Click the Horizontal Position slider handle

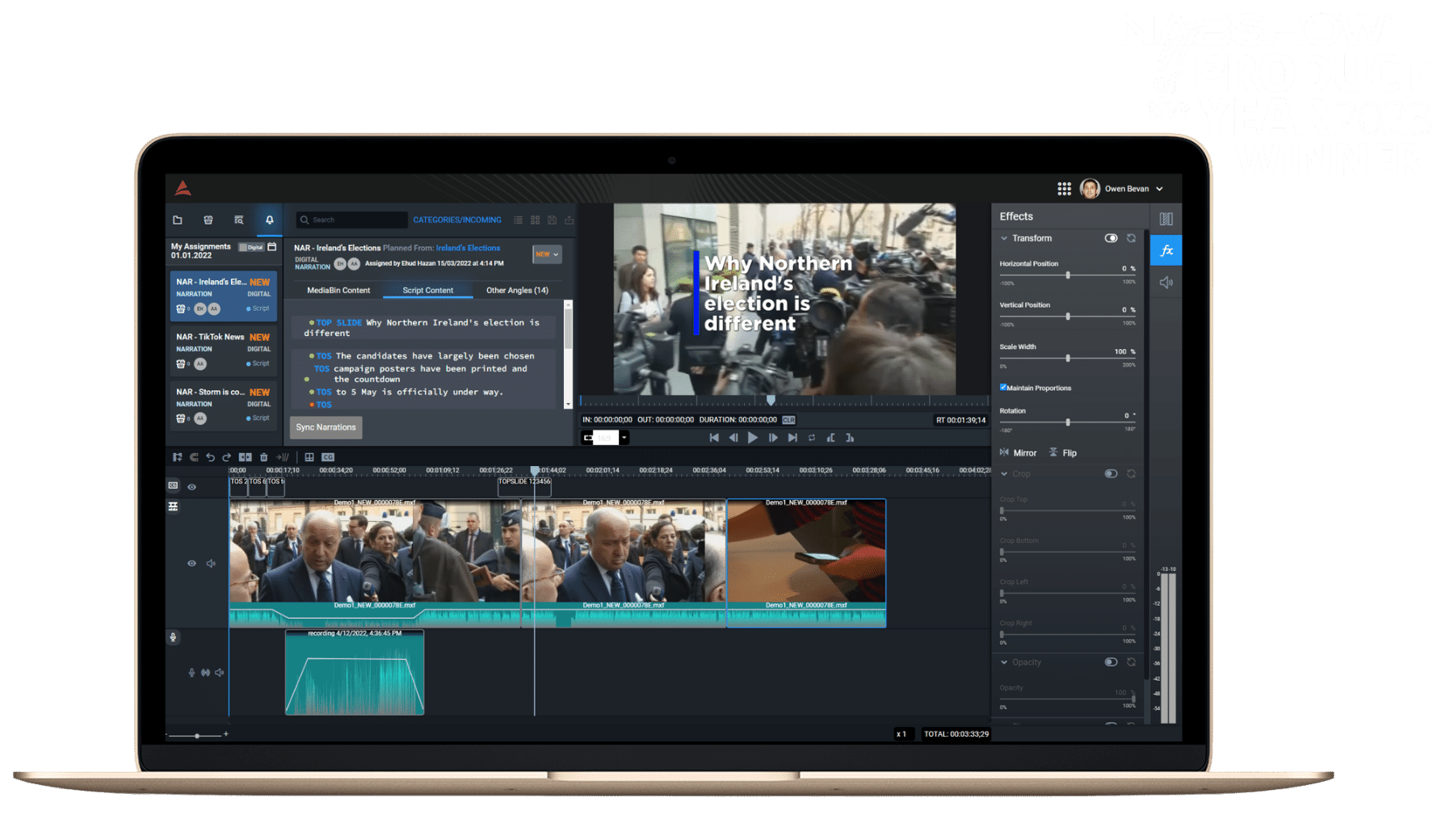1068,275
